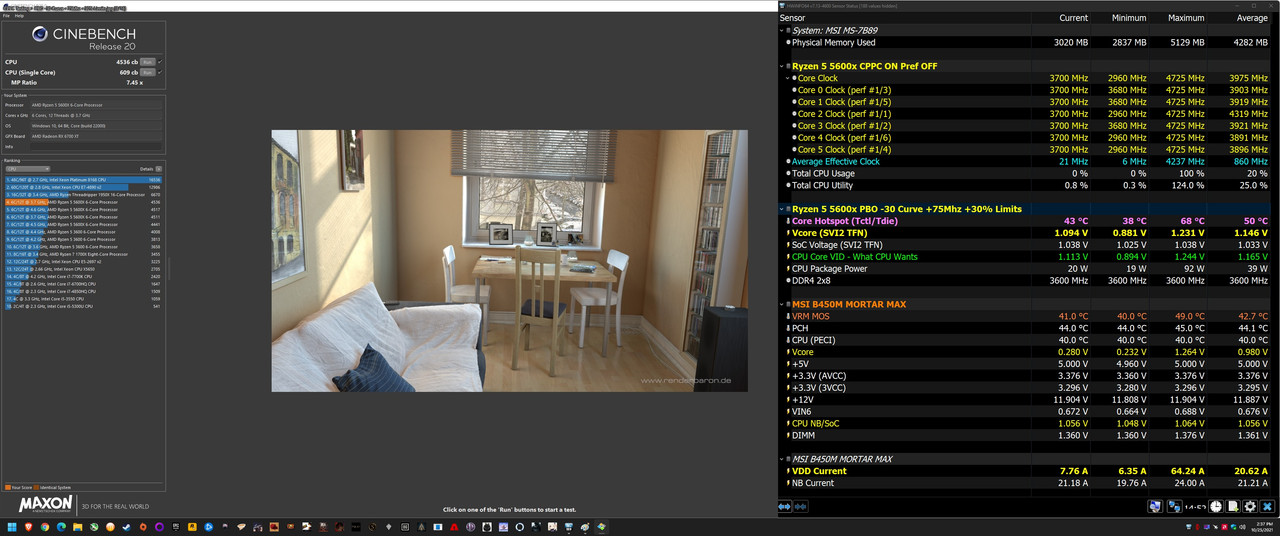This screenshot has height=536, width=1280.
Task: Select the DIMM voltage row
Action: (x=1025, y=435)
